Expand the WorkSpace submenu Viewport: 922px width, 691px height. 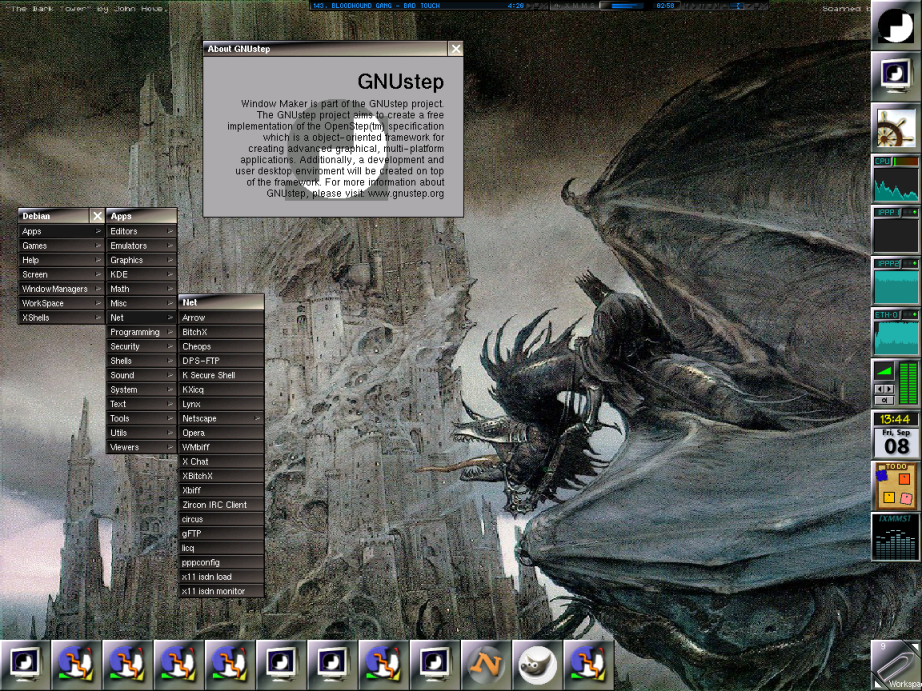pyautogui.click(x=61, y=303)
